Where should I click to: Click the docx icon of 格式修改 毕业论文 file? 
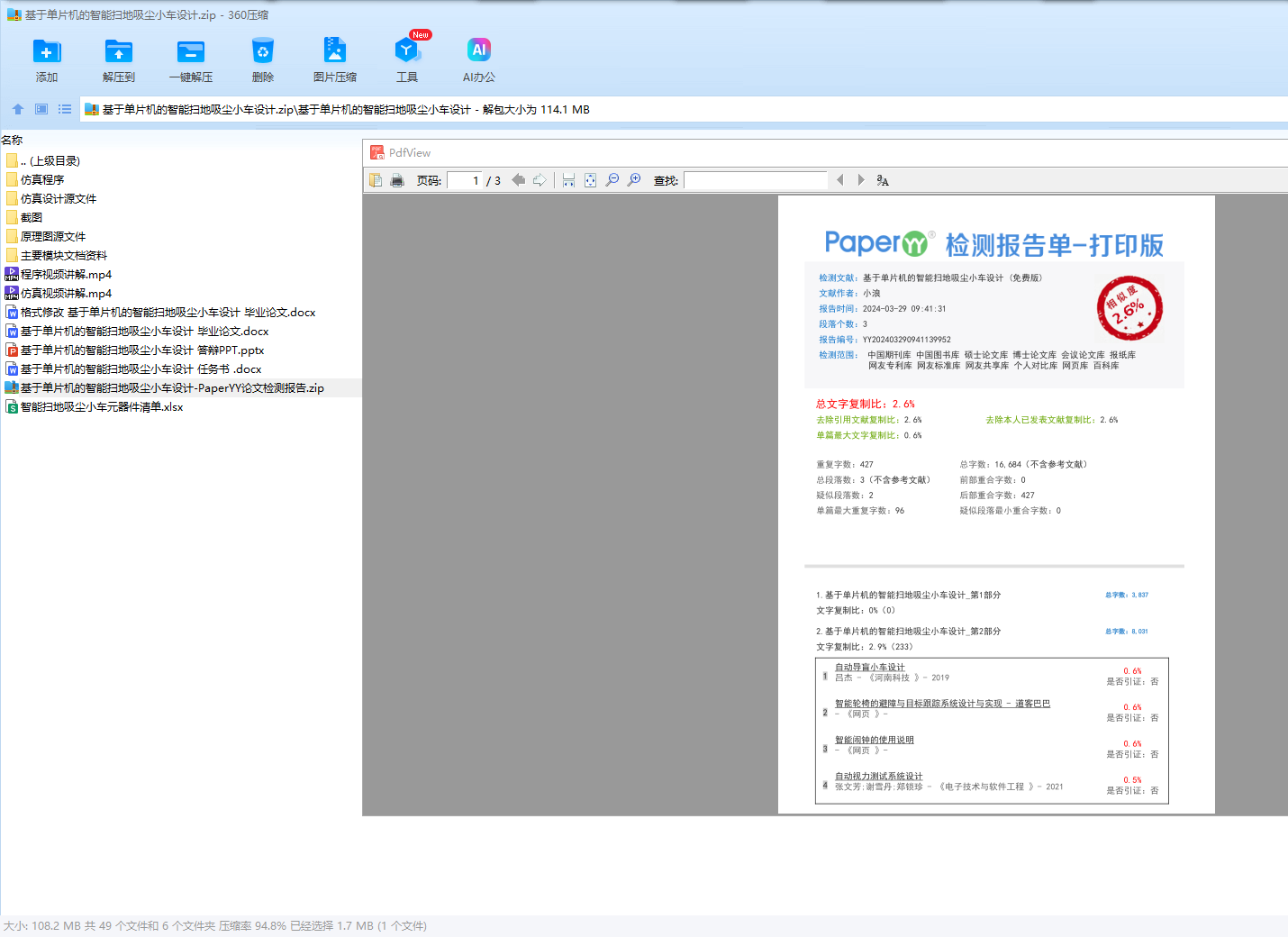[x=12, y=312]
